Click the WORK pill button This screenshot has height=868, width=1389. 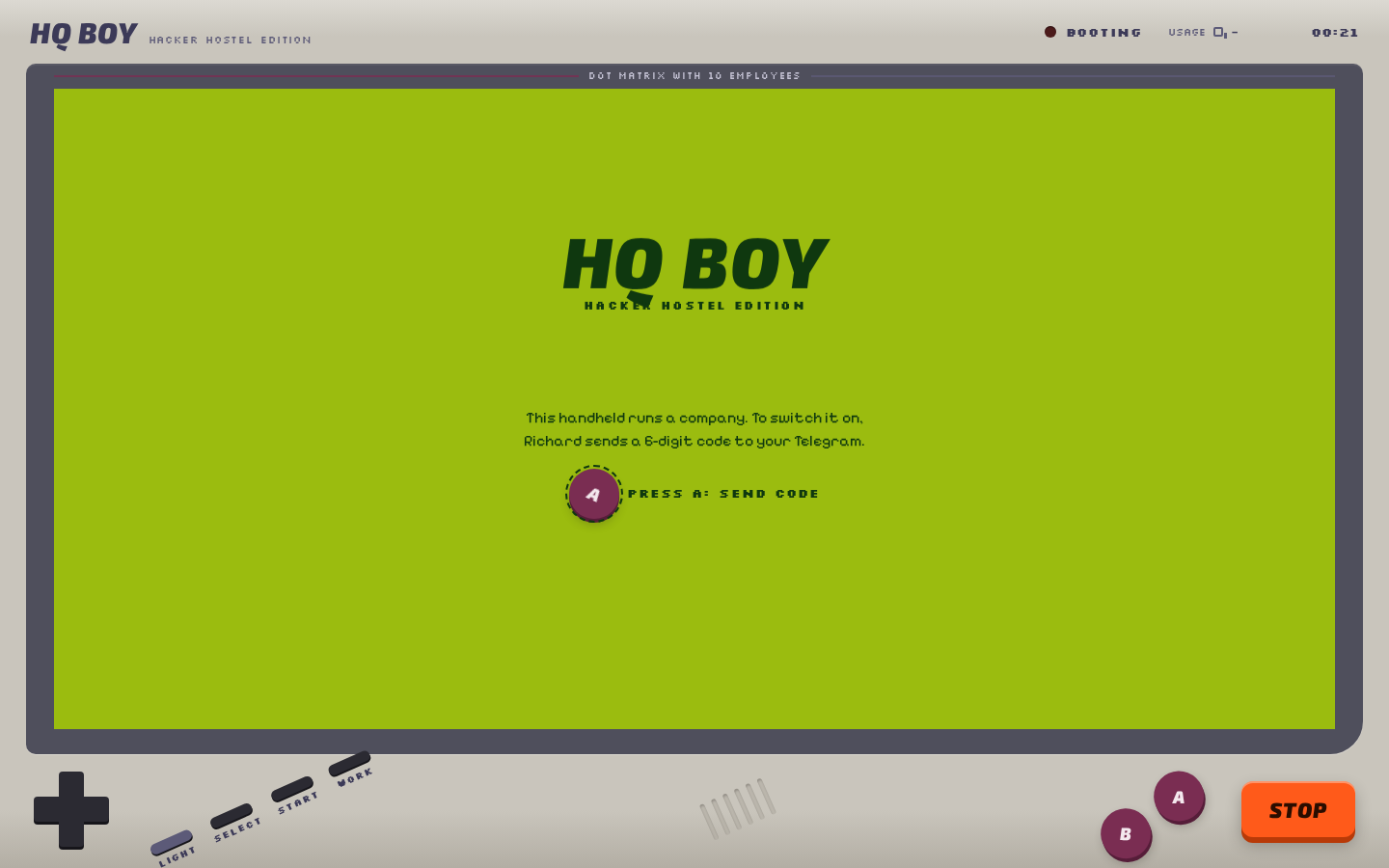point(349,764)
